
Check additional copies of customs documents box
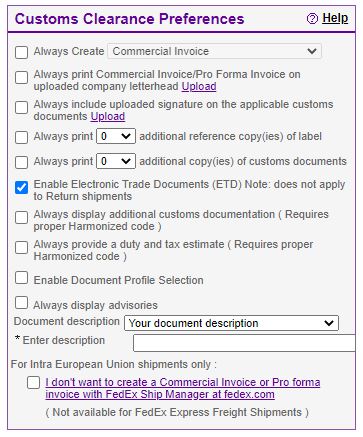(x=21, y=162)
